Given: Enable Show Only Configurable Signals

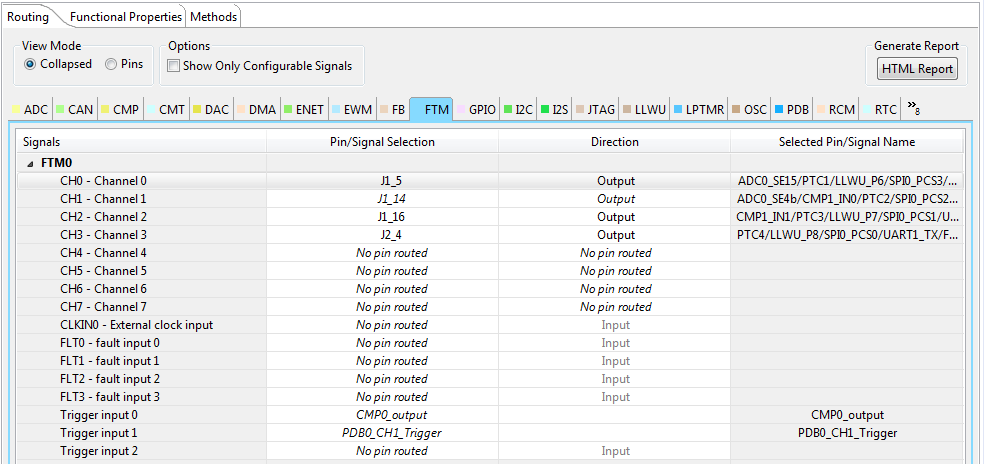Looking at the screenshot, I should 260,66.
